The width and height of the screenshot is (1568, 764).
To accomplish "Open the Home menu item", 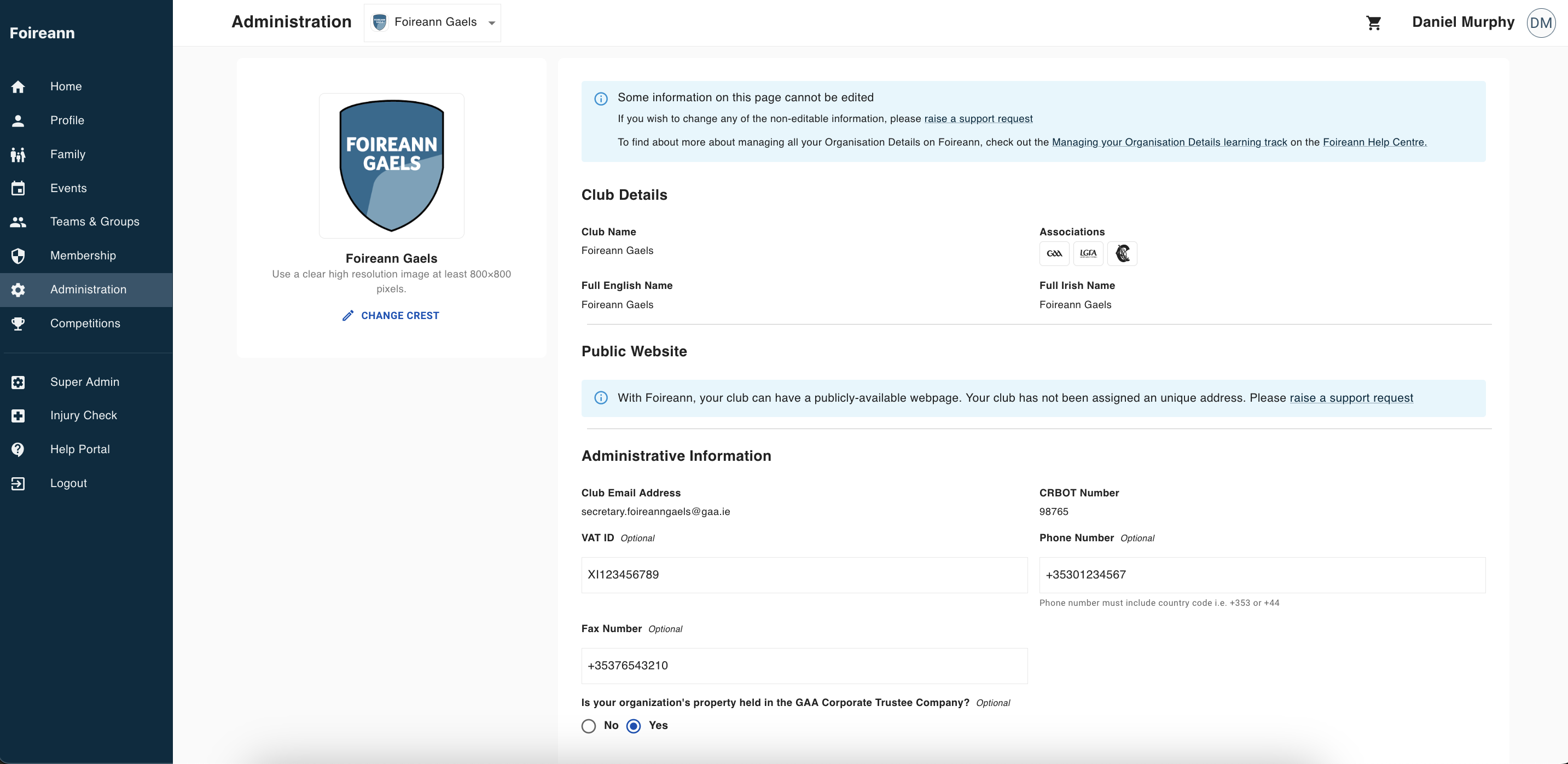I will click(86, 86).
